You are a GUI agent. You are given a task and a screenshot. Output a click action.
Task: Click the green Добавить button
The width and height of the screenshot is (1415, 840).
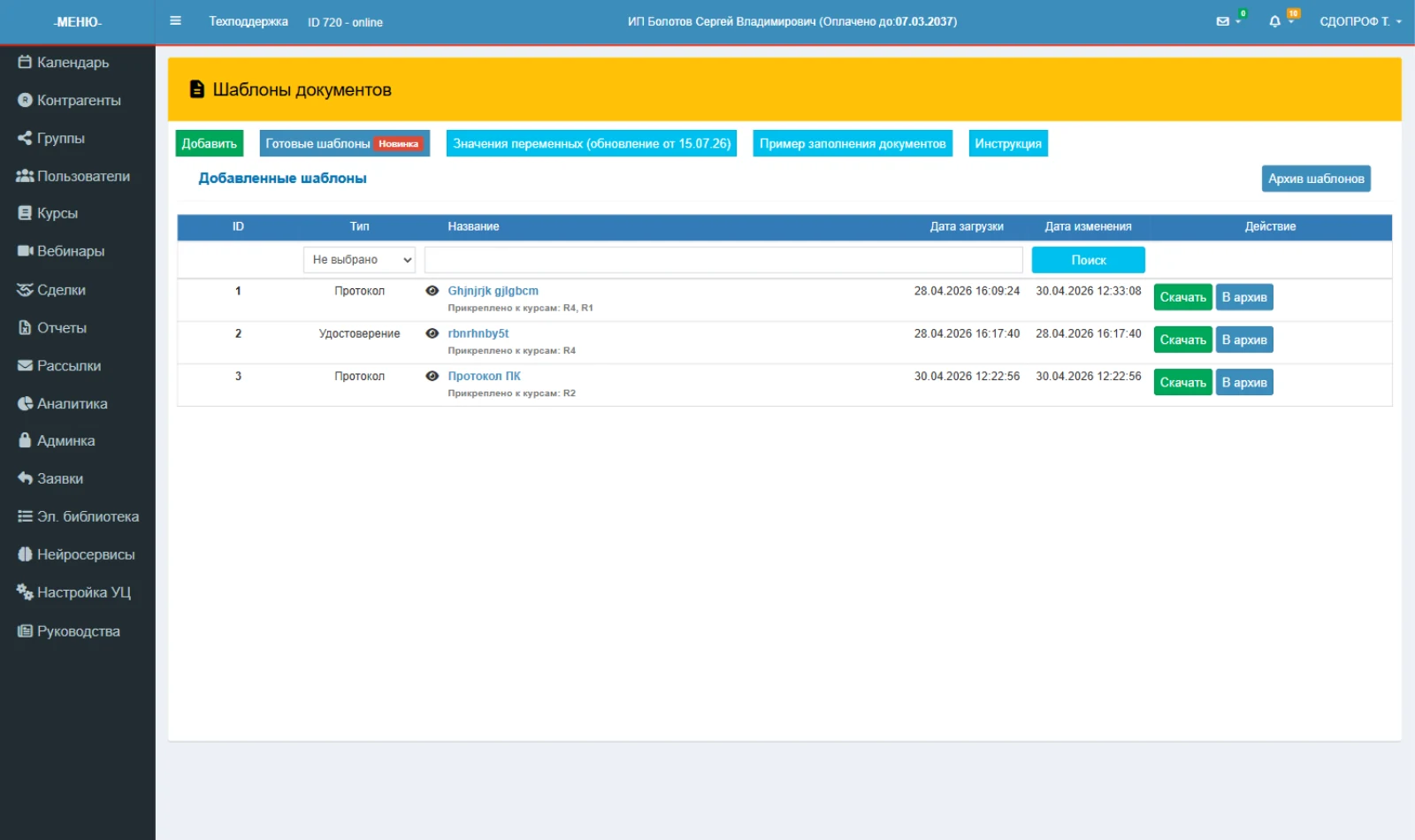[210, 143]
